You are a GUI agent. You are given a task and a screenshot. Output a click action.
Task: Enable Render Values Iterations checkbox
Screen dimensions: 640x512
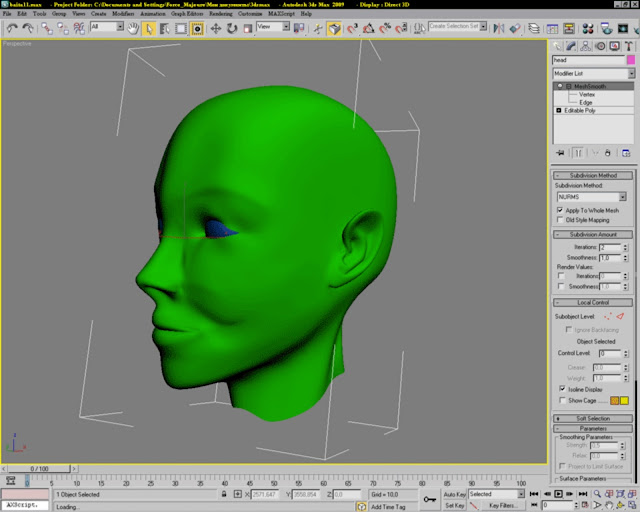coord(561,276)
